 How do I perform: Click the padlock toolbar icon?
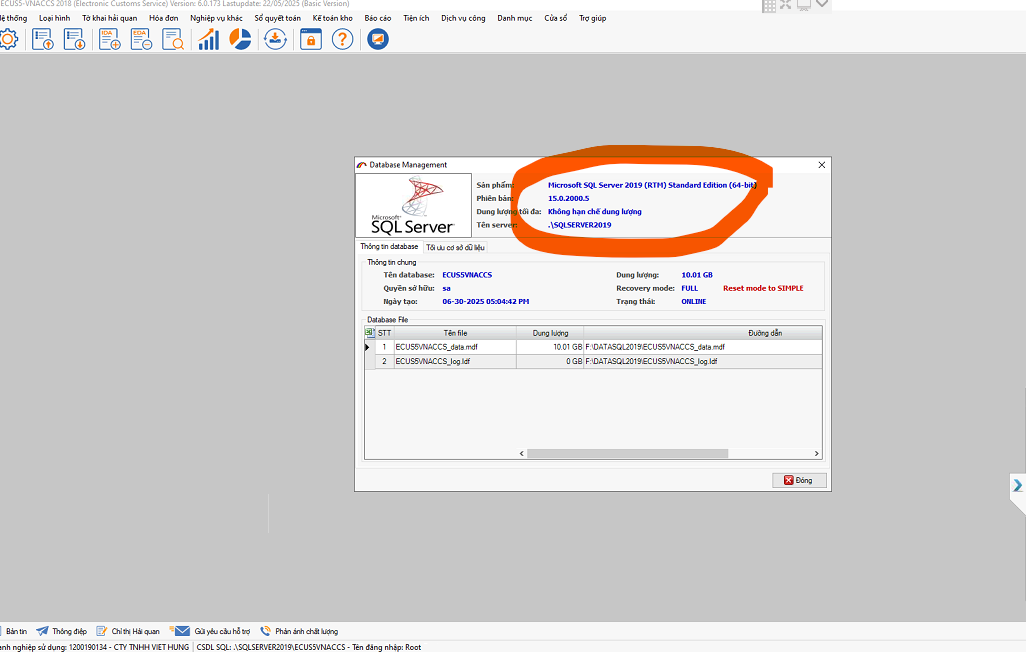pos(310,39)
